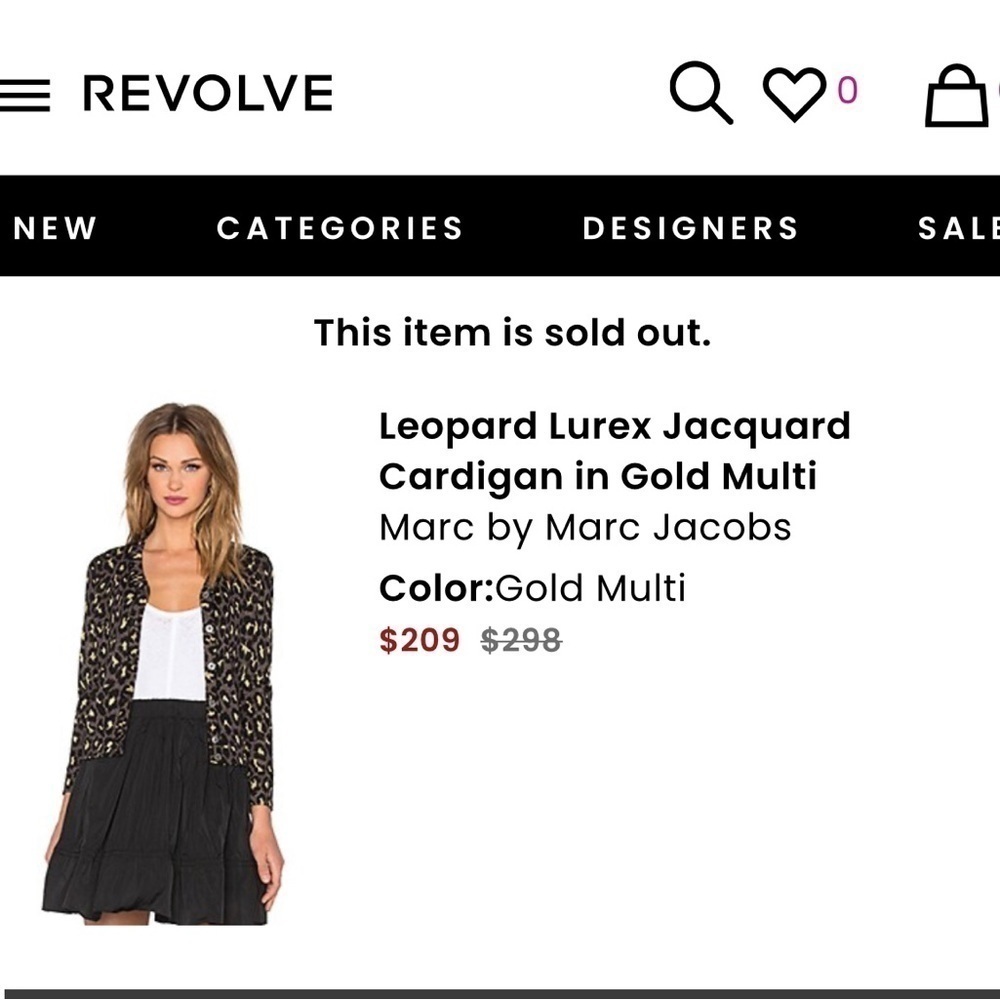This screenshot has width=1000, height=1000.
Task: Click the REVOLVE logo
Action: click(x=207, y=94)
